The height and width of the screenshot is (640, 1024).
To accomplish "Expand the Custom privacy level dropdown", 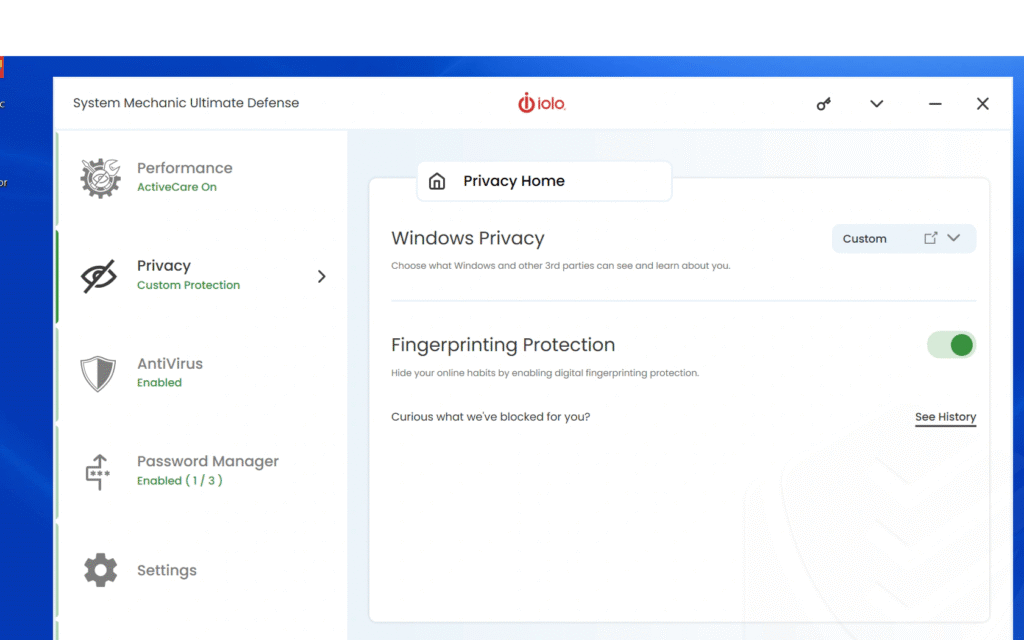I will tap(953, 238).
